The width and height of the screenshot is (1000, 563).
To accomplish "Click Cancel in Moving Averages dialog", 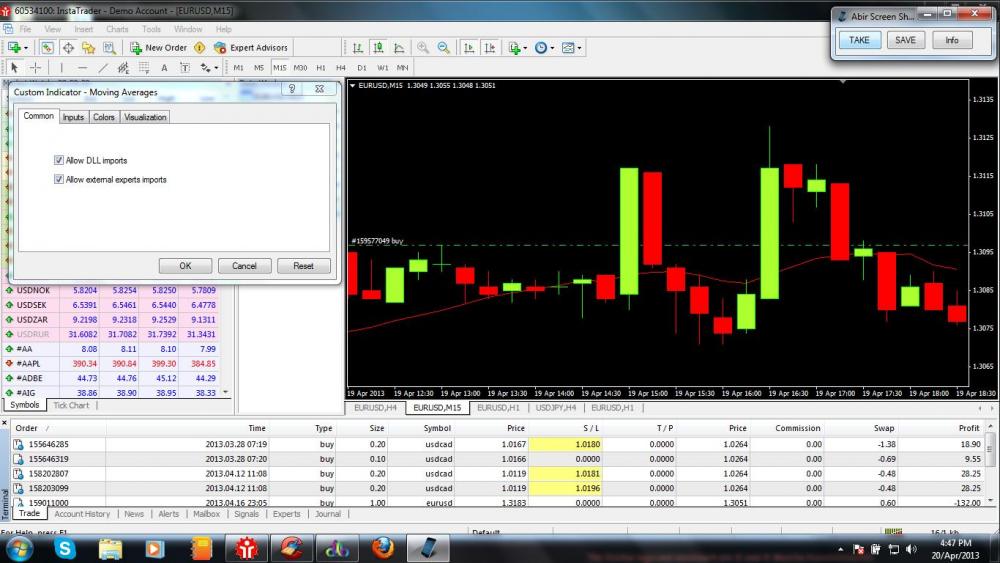I will (x=244, y=266).
